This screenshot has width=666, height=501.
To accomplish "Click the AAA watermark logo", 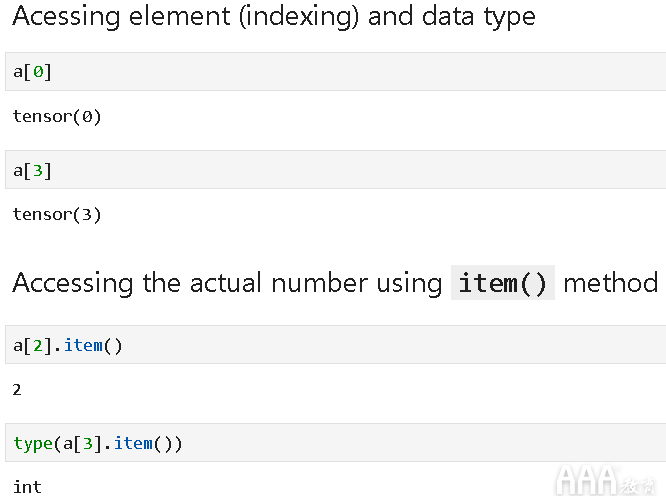I will point(606,481).
